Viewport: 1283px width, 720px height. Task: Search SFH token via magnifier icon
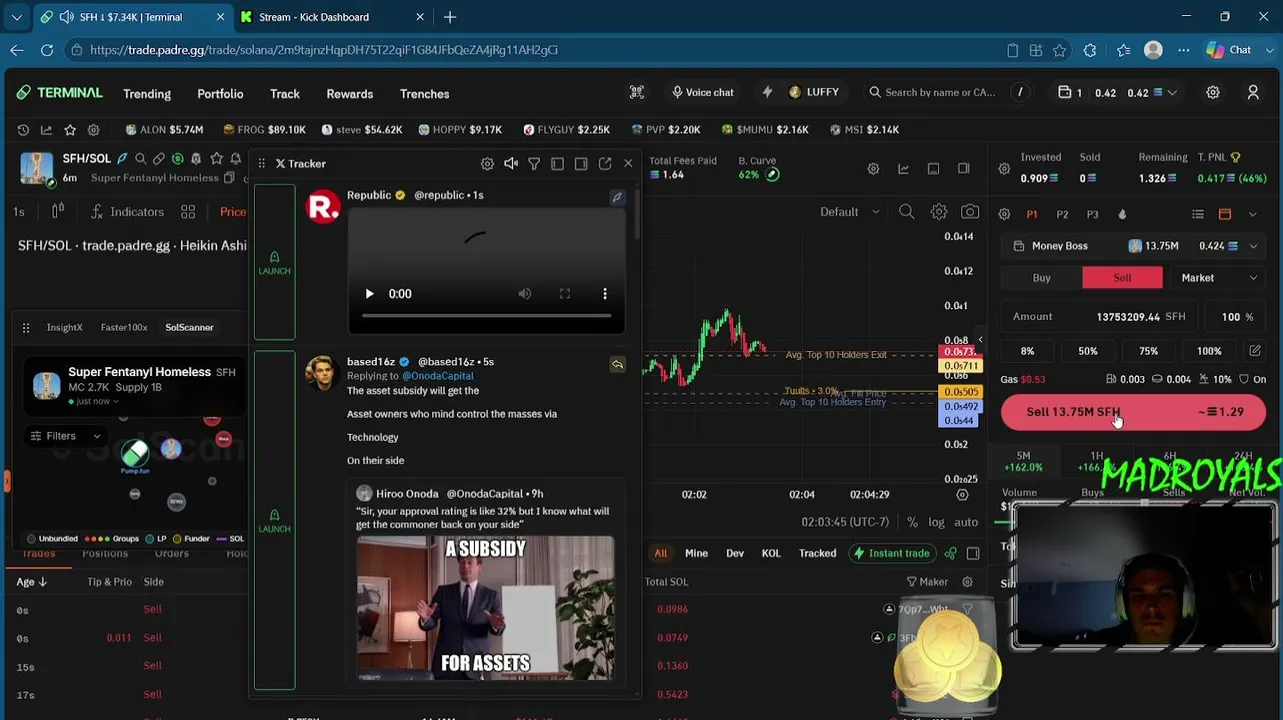click(141, 158)
